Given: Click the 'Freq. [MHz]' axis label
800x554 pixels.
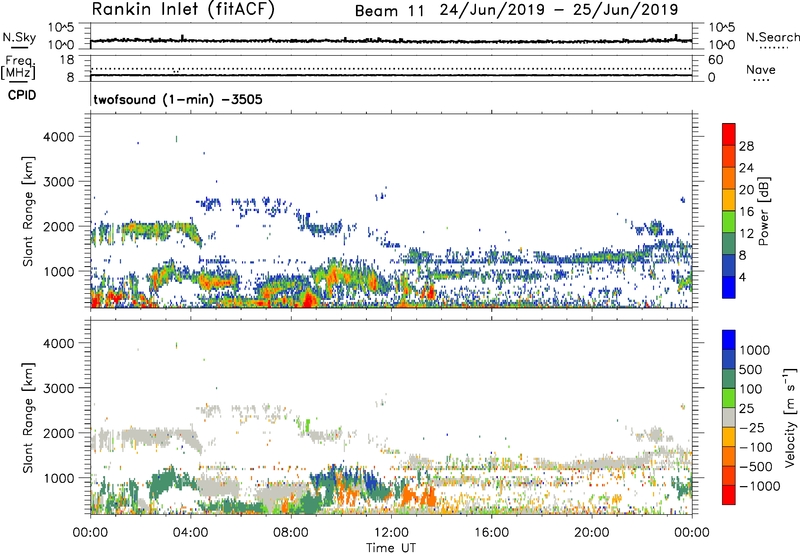Looking at the screenshot, I should pos(18,68).
